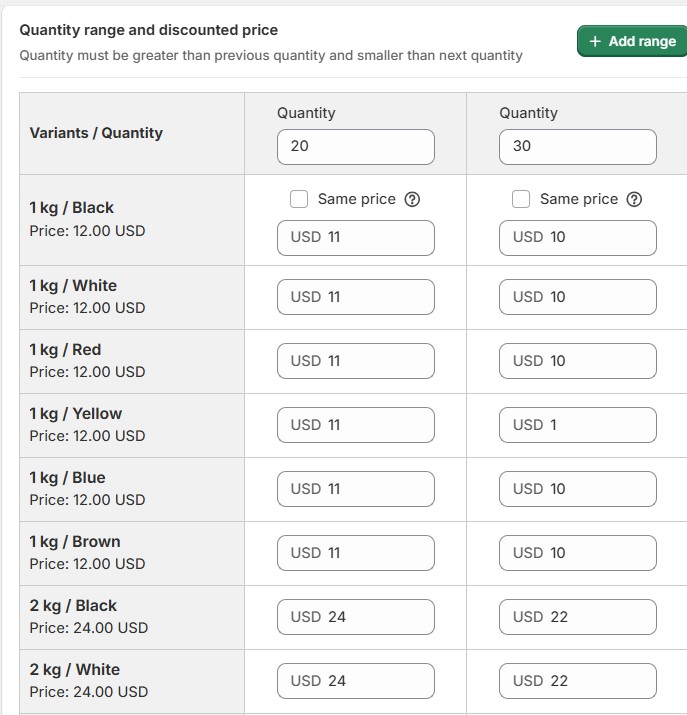Click 1 kg / Brown USD 10 field
Screen dimensions: 687x715
click(577, 553)
